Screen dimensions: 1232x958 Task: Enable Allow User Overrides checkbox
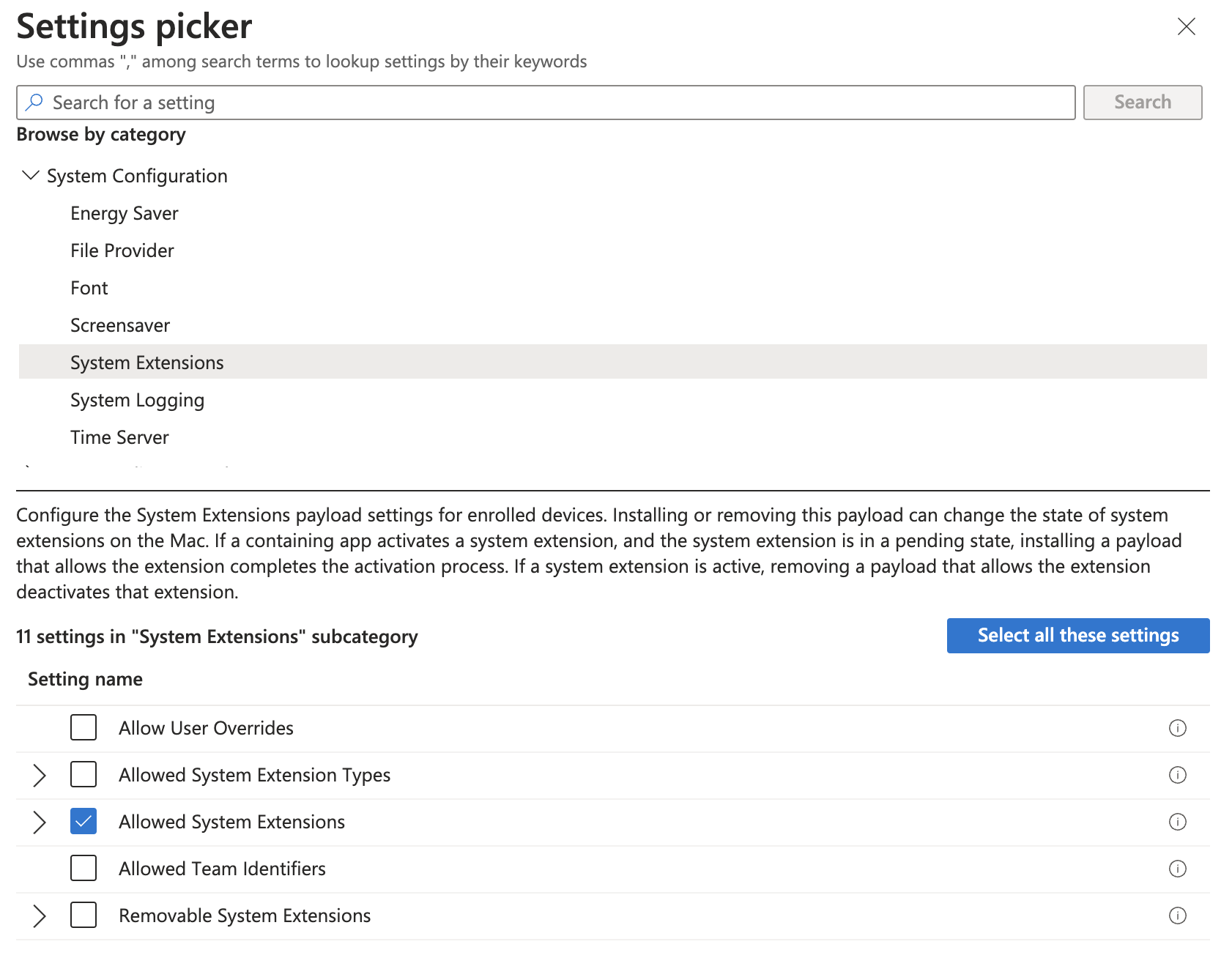coord(84,728)
